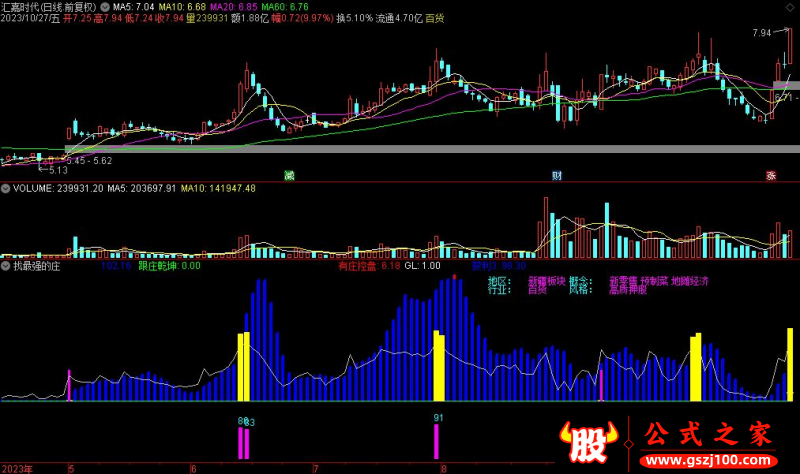Click the 地区: field label
This screenshot has height=474, width=800.
click(x=499, y=281)
